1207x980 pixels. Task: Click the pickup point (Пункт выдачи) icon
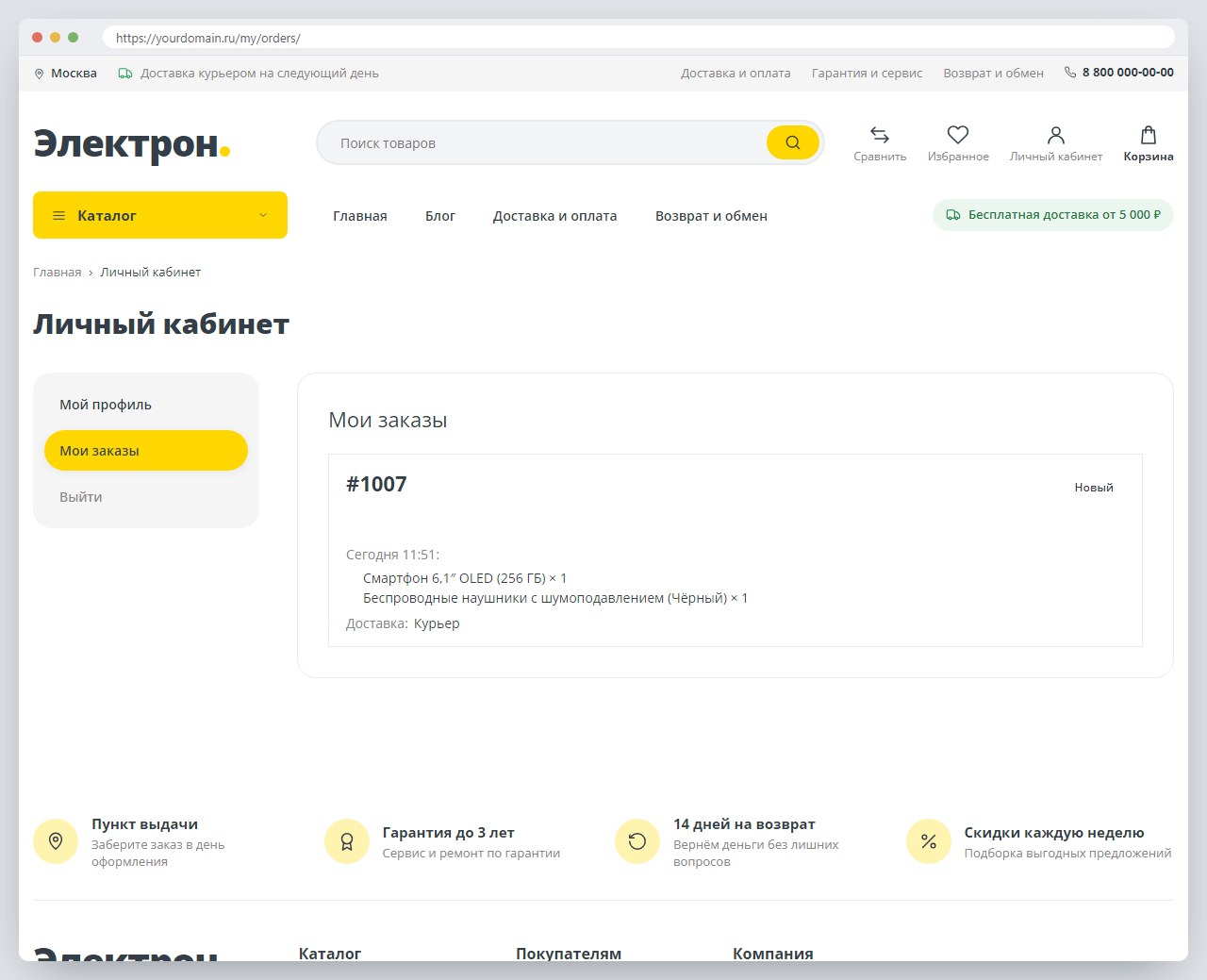click(56, 841)
